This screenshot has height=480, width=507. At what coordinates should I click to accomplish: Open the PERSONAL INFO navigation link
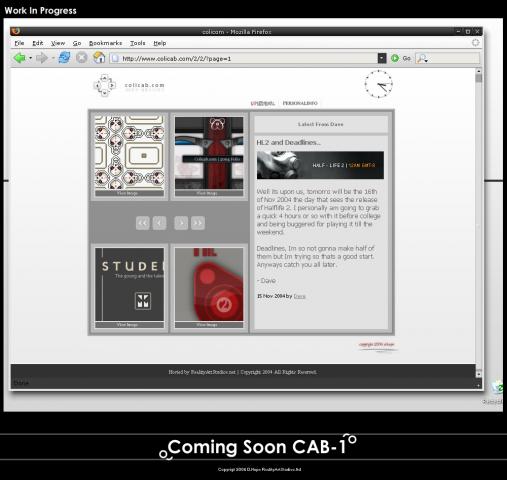(x=300, y=103)
